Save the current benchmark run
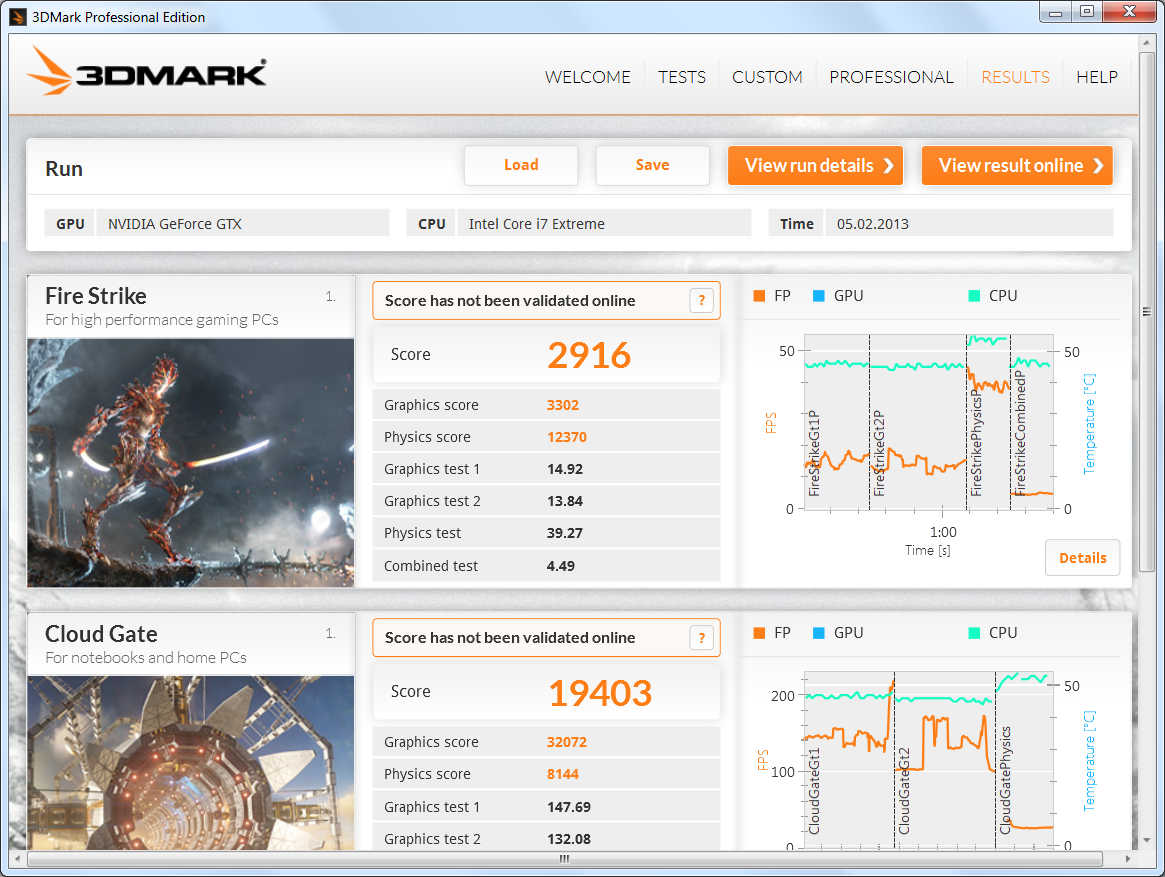1165x877 pixels. click(652, 164)
